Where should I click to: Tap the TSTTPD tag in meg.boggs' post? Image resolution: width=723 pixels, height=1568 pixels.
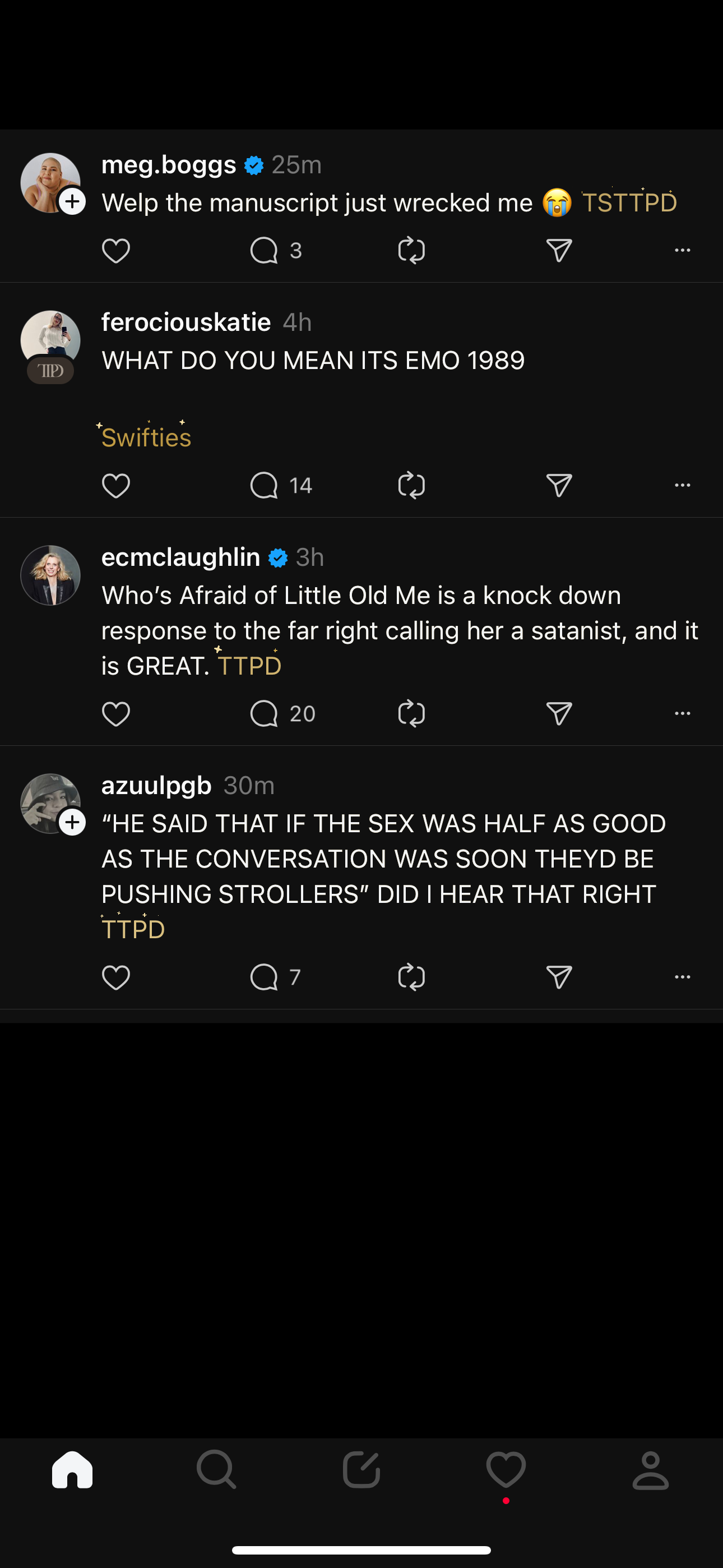coord(629,202)
